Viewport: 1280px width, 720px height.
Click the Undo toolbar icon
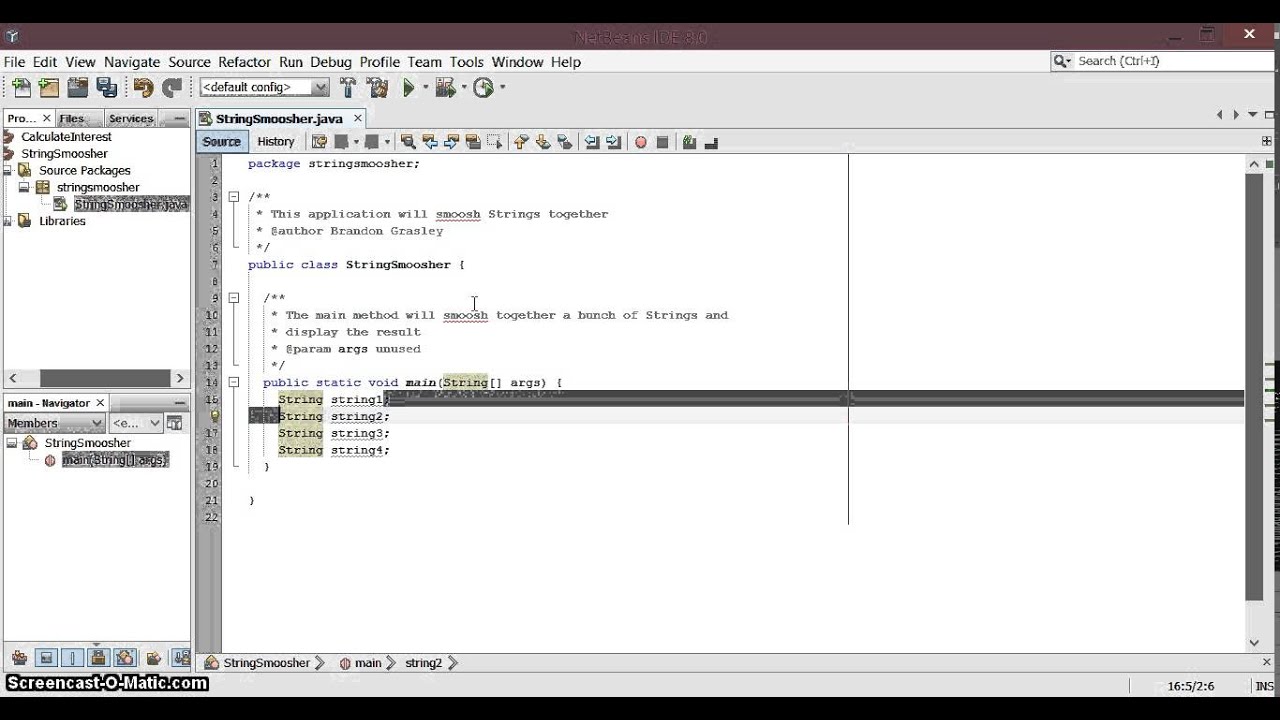(x=143, y=88)
